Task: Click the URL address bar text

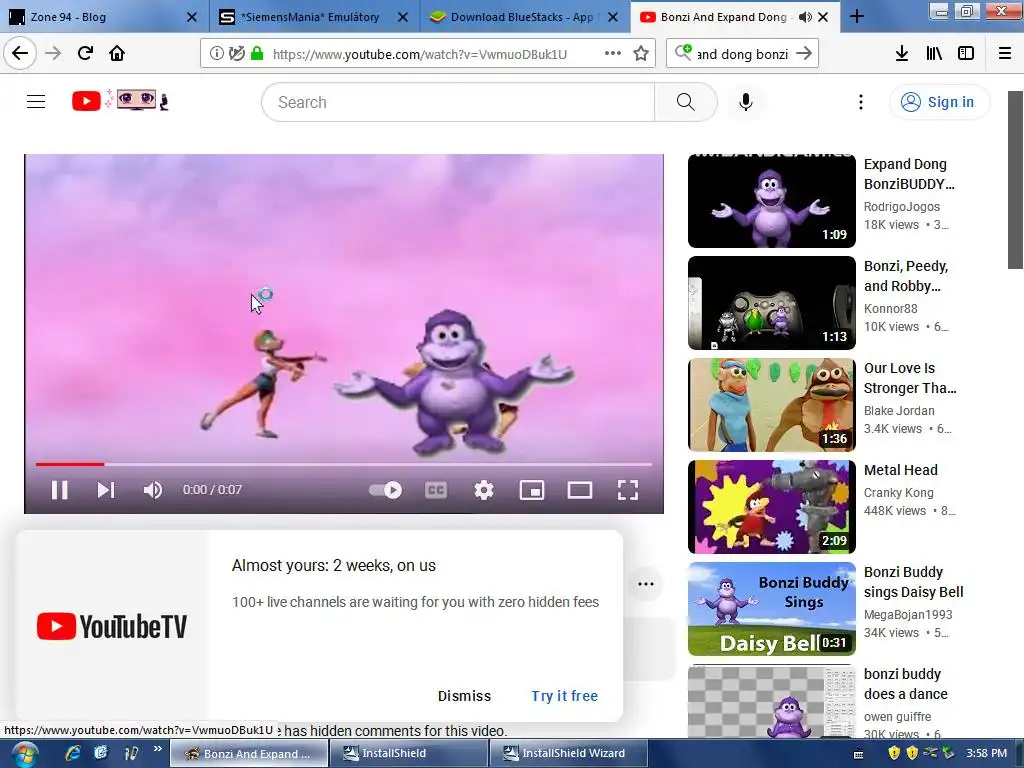Action: pos(420,54)
